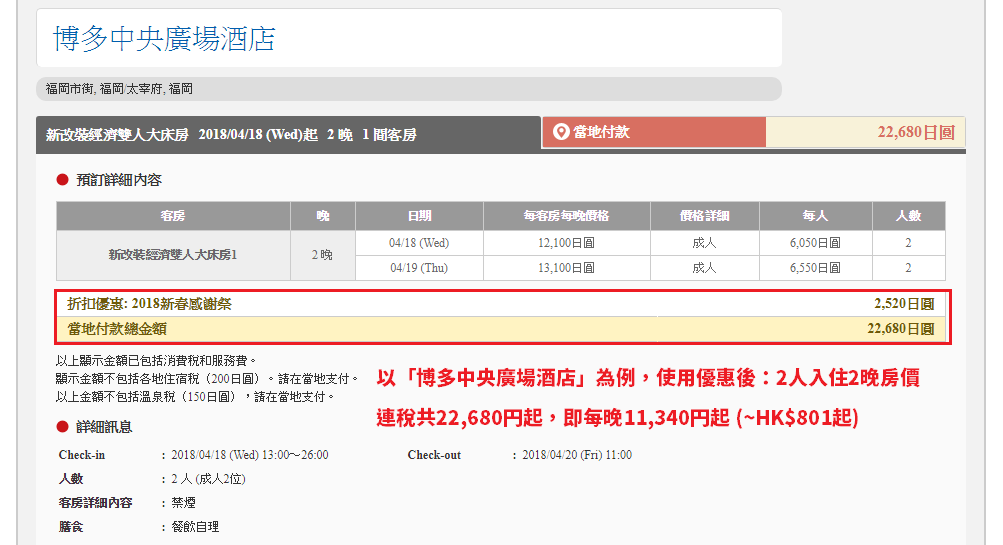Click the Check-in label
The height and width of the screenshot is (545, 1003).
(82, 455)
